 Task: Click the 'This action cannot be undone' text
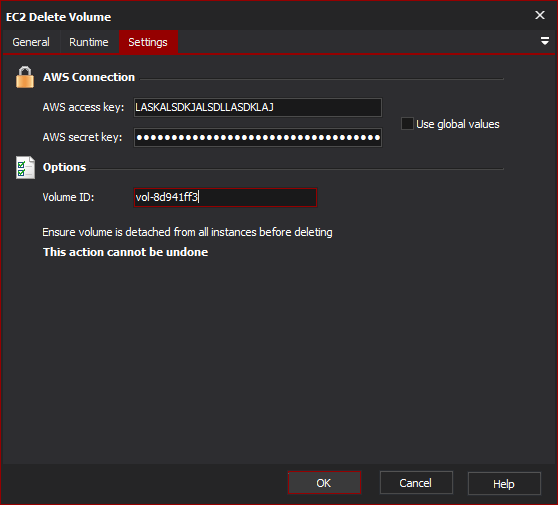[x=126, y=252]
